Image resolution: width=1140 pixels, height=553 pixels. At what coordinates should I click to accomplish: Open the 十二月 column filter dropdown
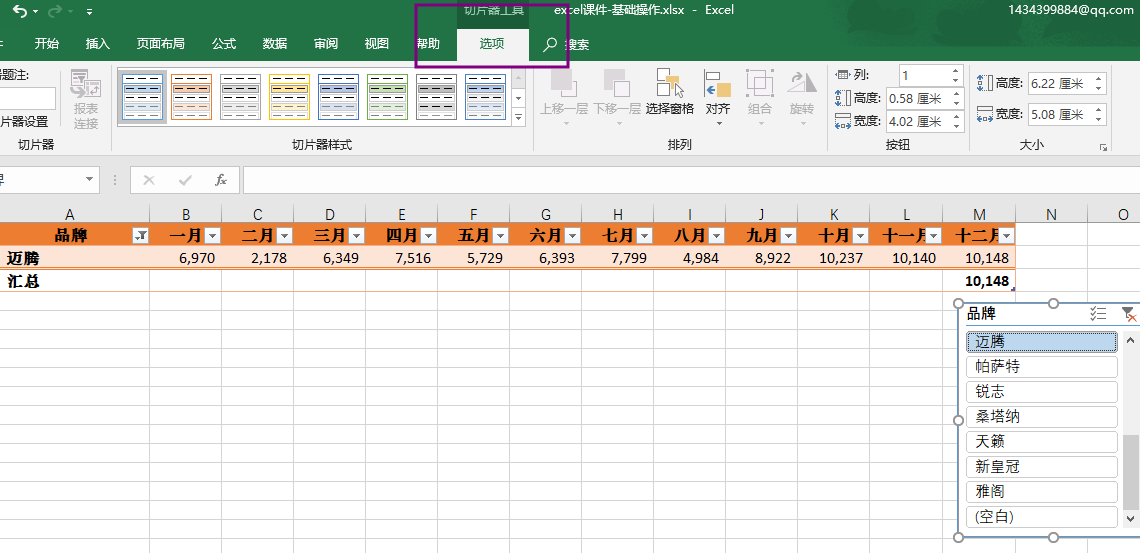pyautogui.click(x=1006, y=235)
